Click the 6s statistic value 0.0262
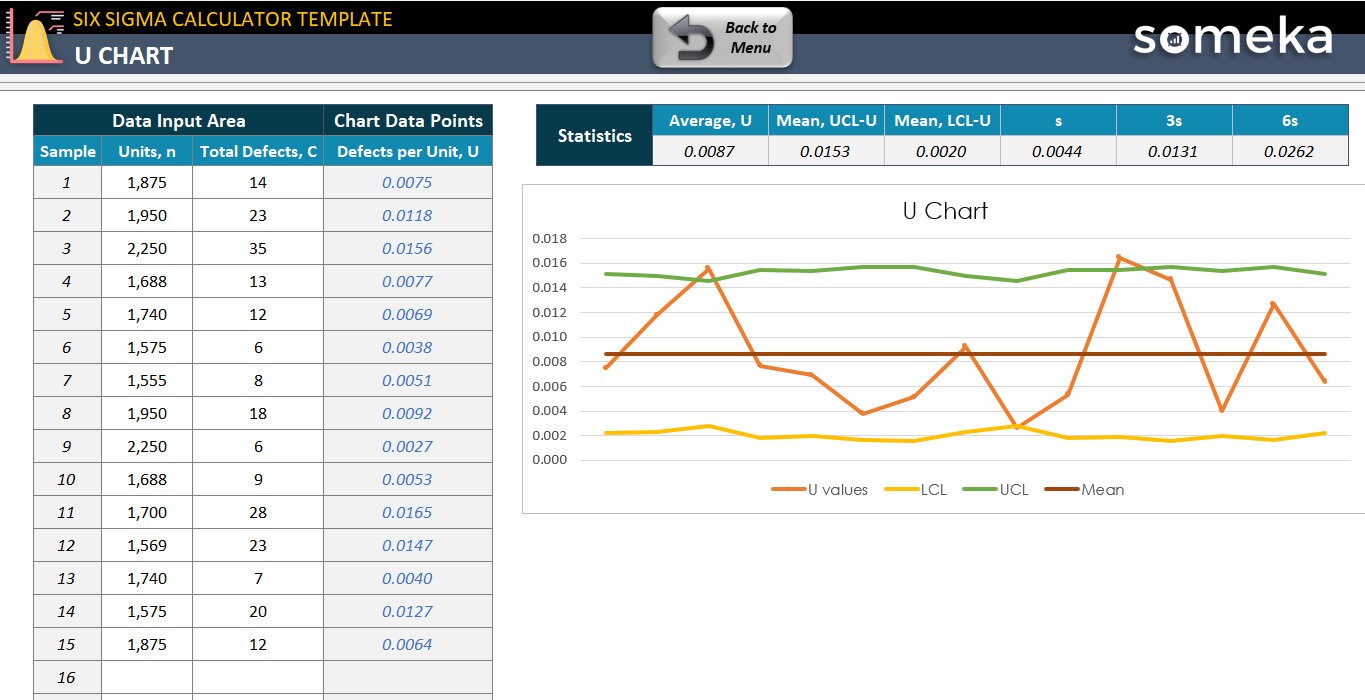The image size is (1365, 700). pyautogui.click(x=1290, y=152)
